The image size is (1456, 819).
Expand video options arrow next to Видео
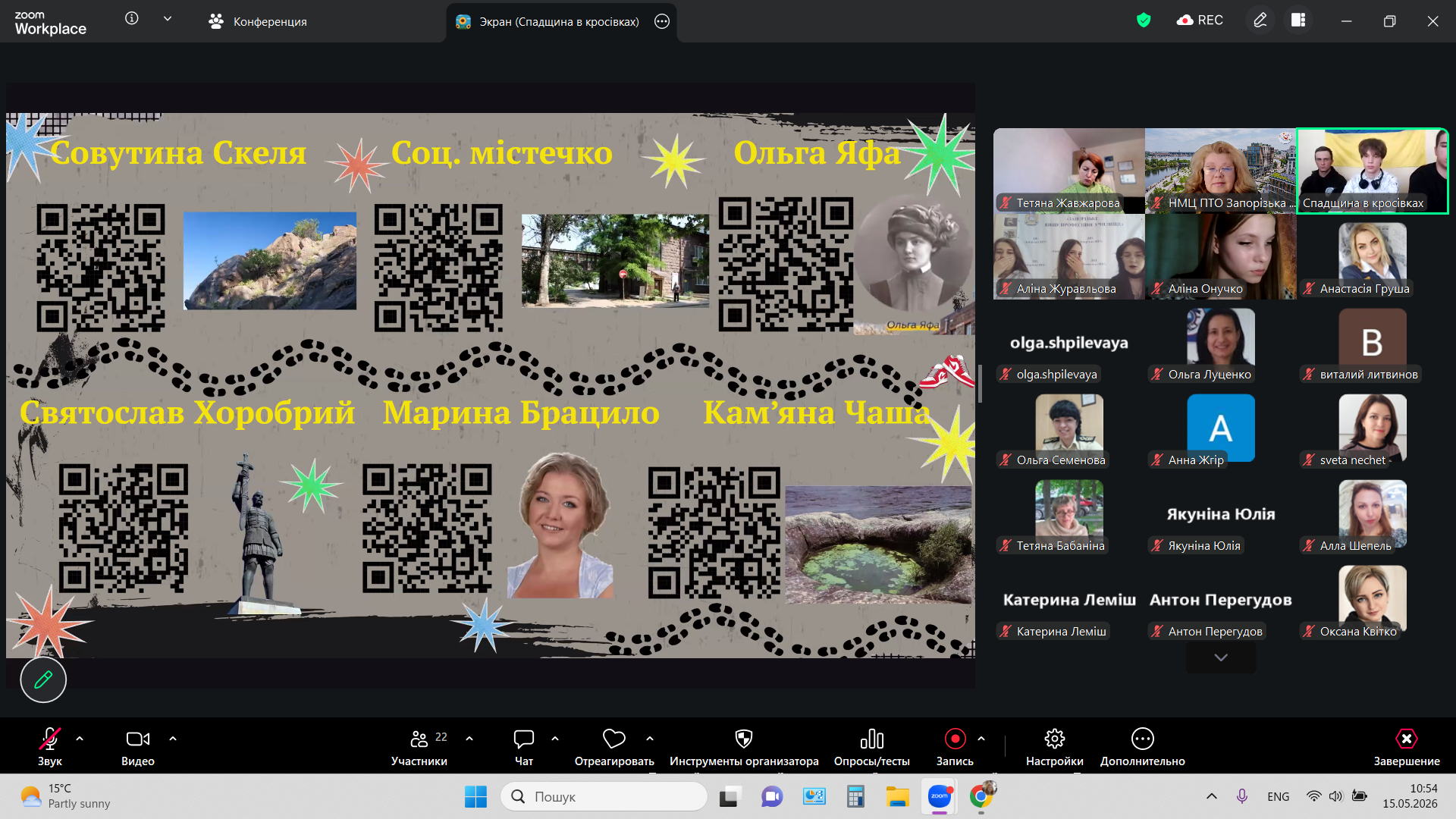173,739
